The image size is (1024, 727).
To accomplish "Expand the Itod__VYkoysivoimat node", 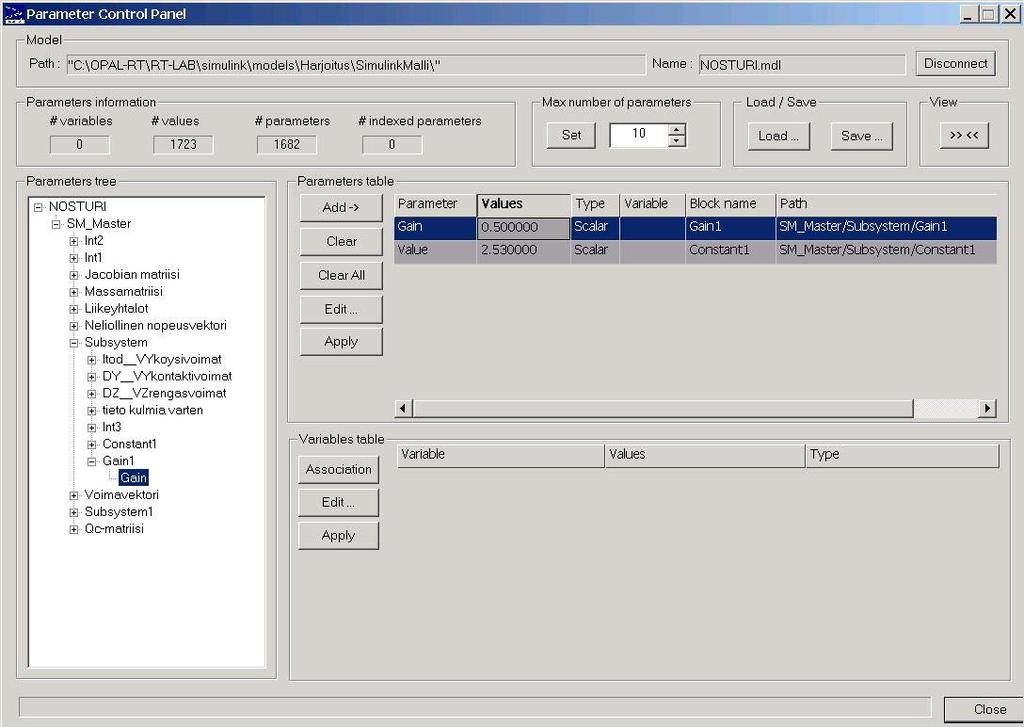I will pyautogui.click(x=91, y=360).
